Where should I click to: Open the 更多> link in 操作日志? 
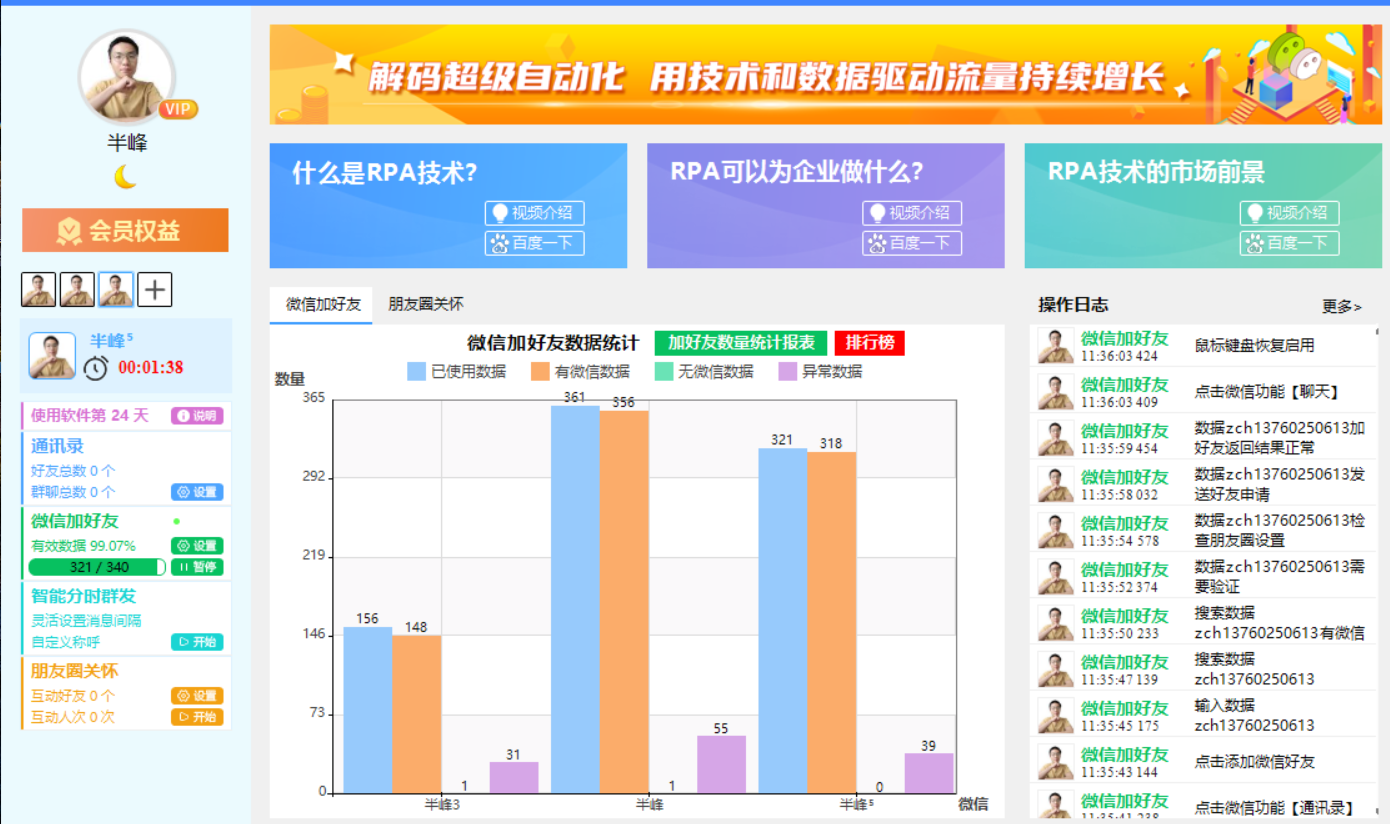(x=1342, y=307)
